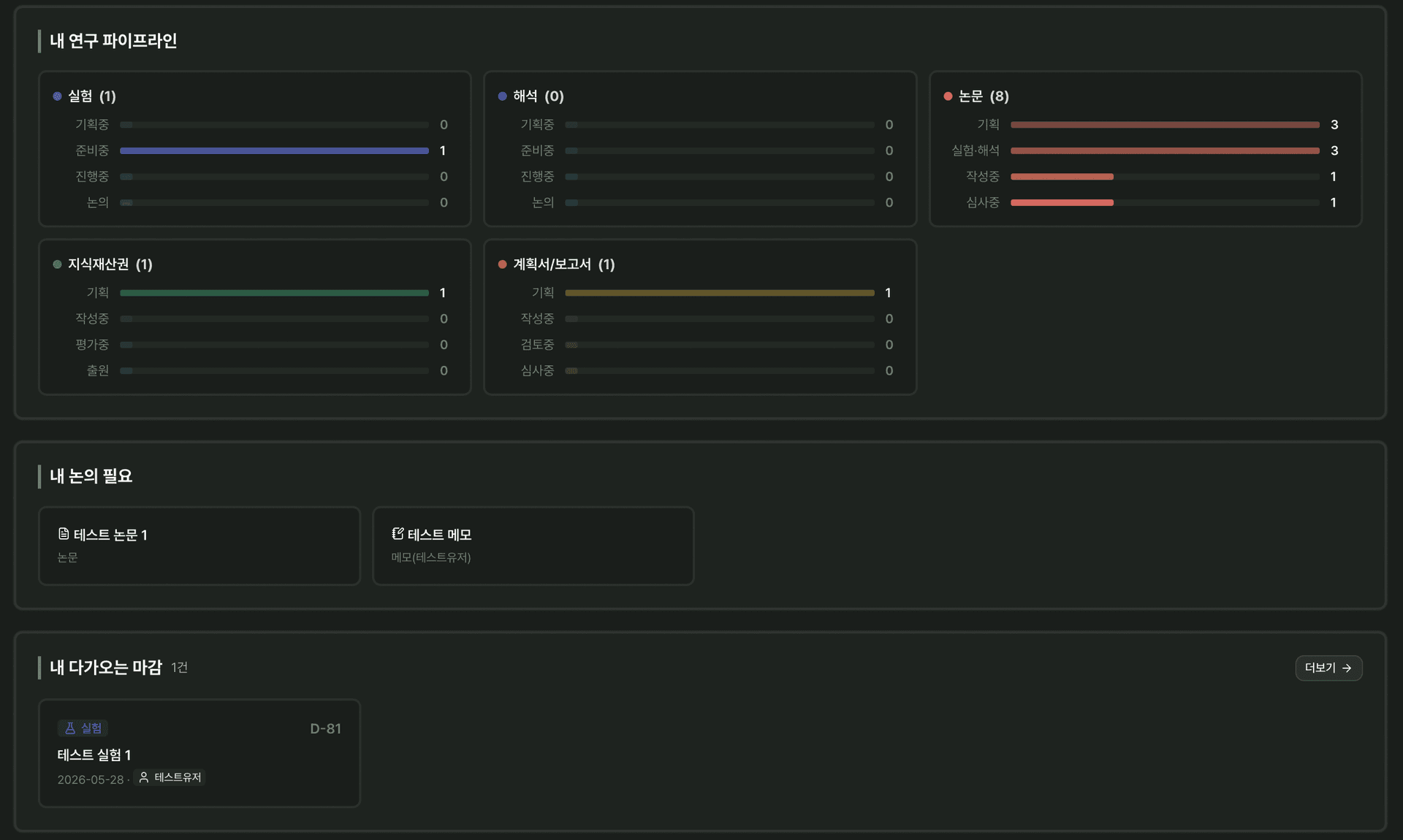Open the 테스트 논문 1 card
Viewport: 1403px width, 840px height.
(x=199, y=546)
